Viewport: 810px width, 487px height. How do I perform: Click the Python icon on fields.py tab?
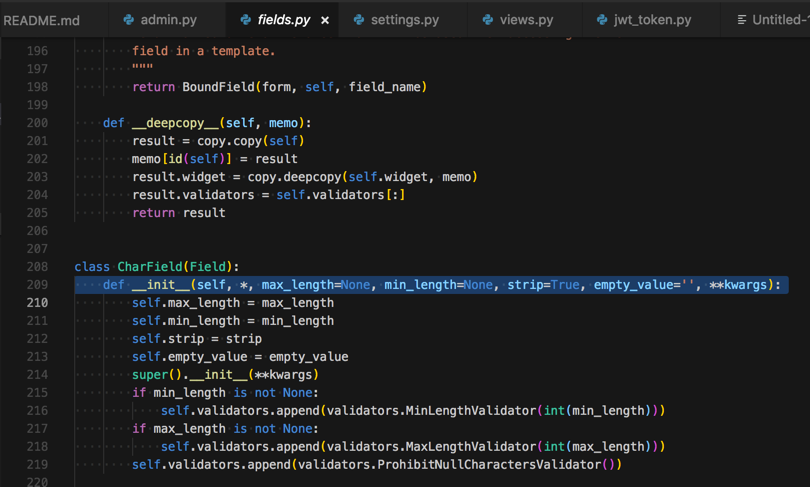click(245, 20)
